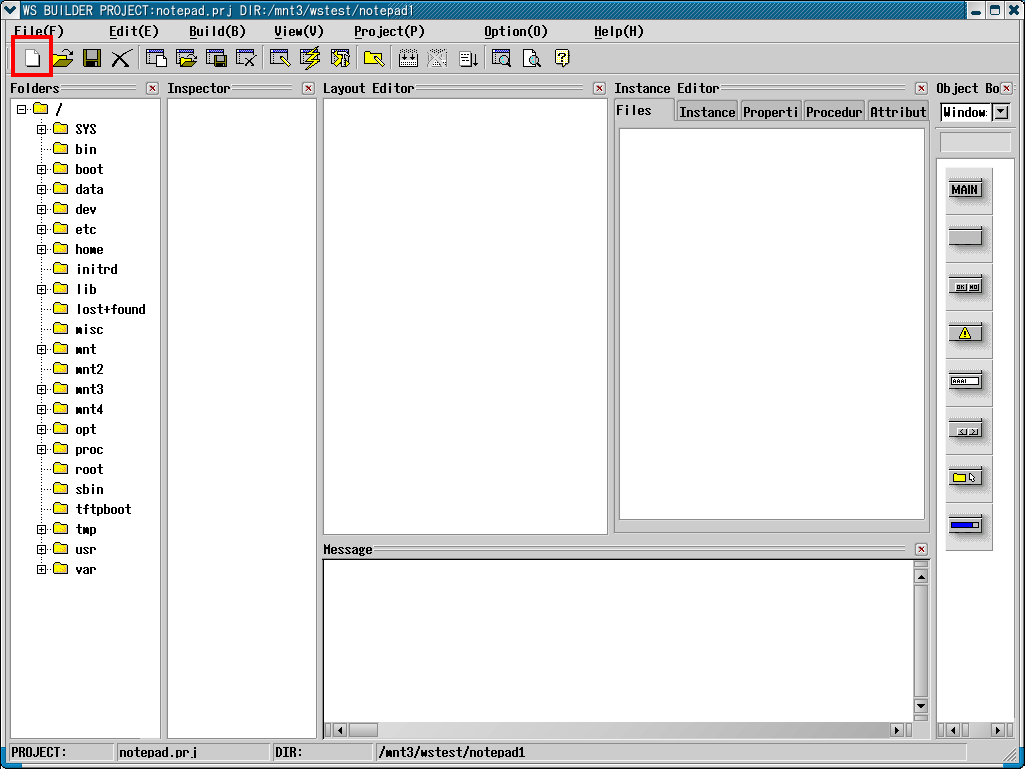The width and height of the screenshot is (1025, 769).
Task: Open the Project(P) menu
Action: pos(389,31)
